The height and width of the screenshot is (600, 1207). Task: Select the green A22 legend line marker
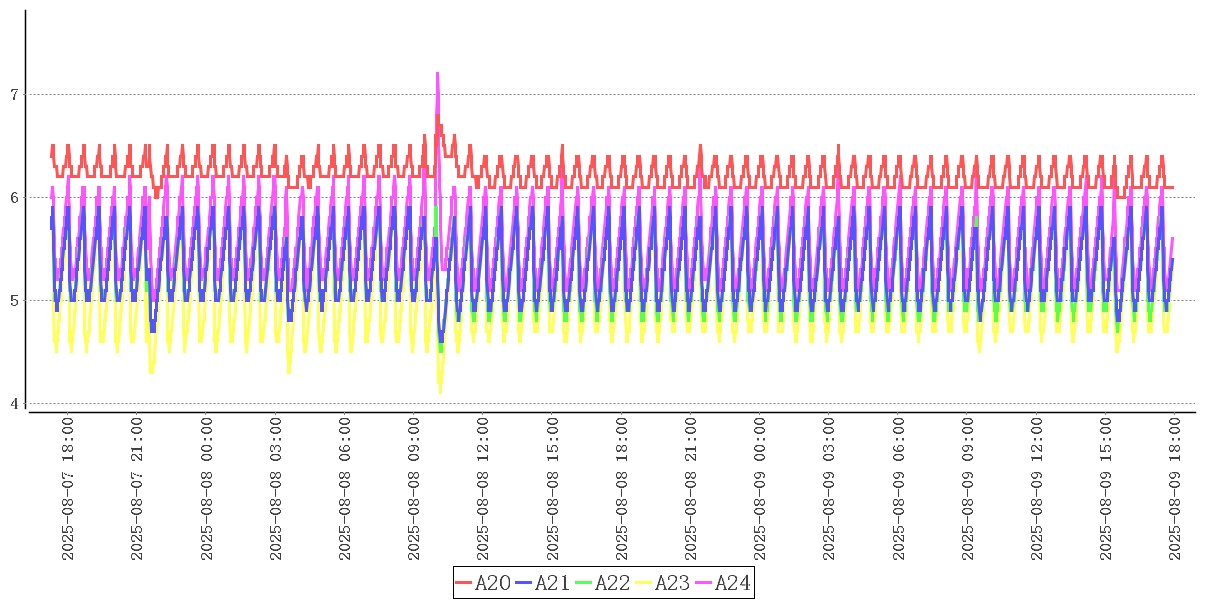click(x=583, y=583)
